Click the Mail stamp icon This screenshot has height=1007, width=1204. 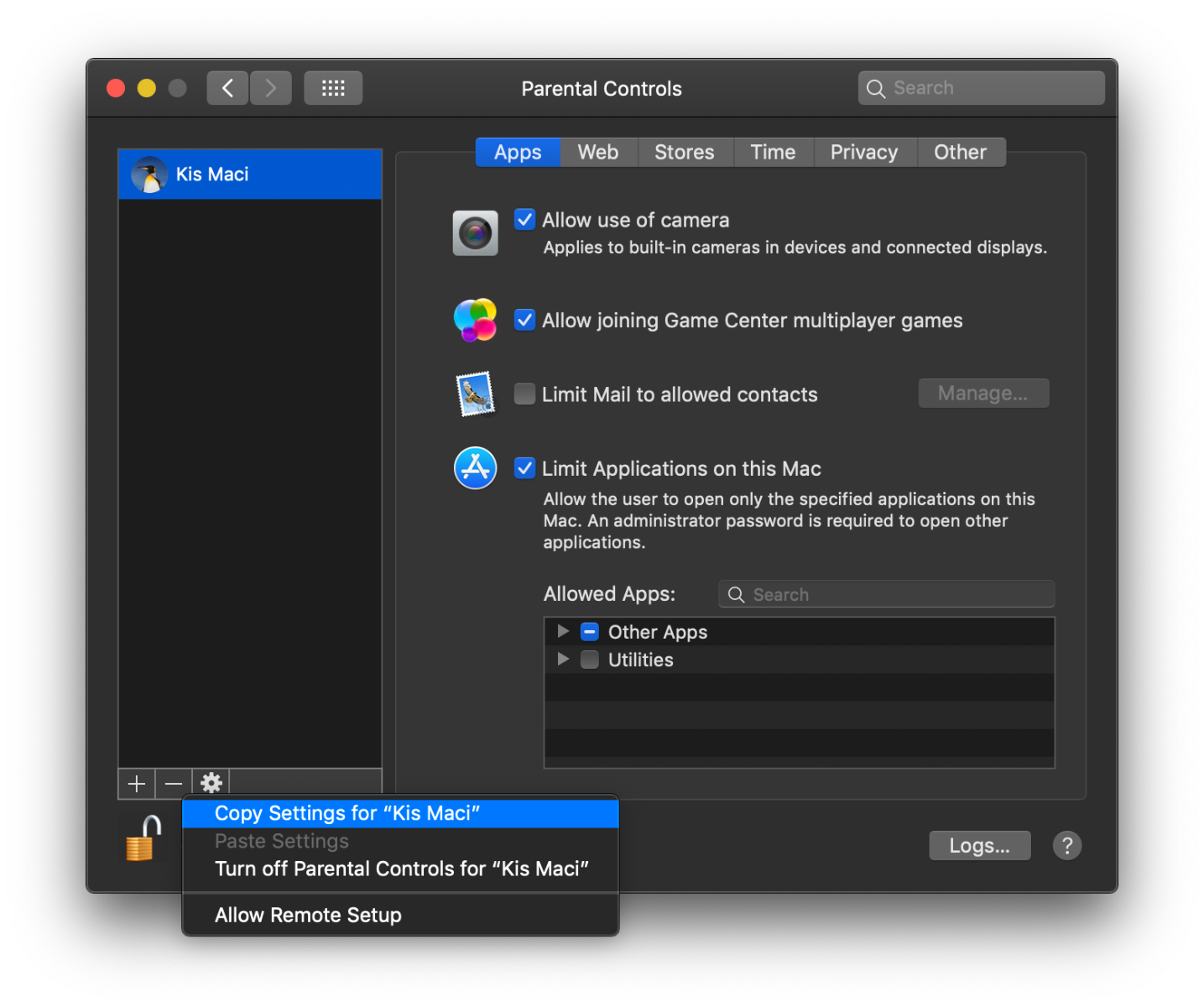pyautogui.click(x=476, y=394)
